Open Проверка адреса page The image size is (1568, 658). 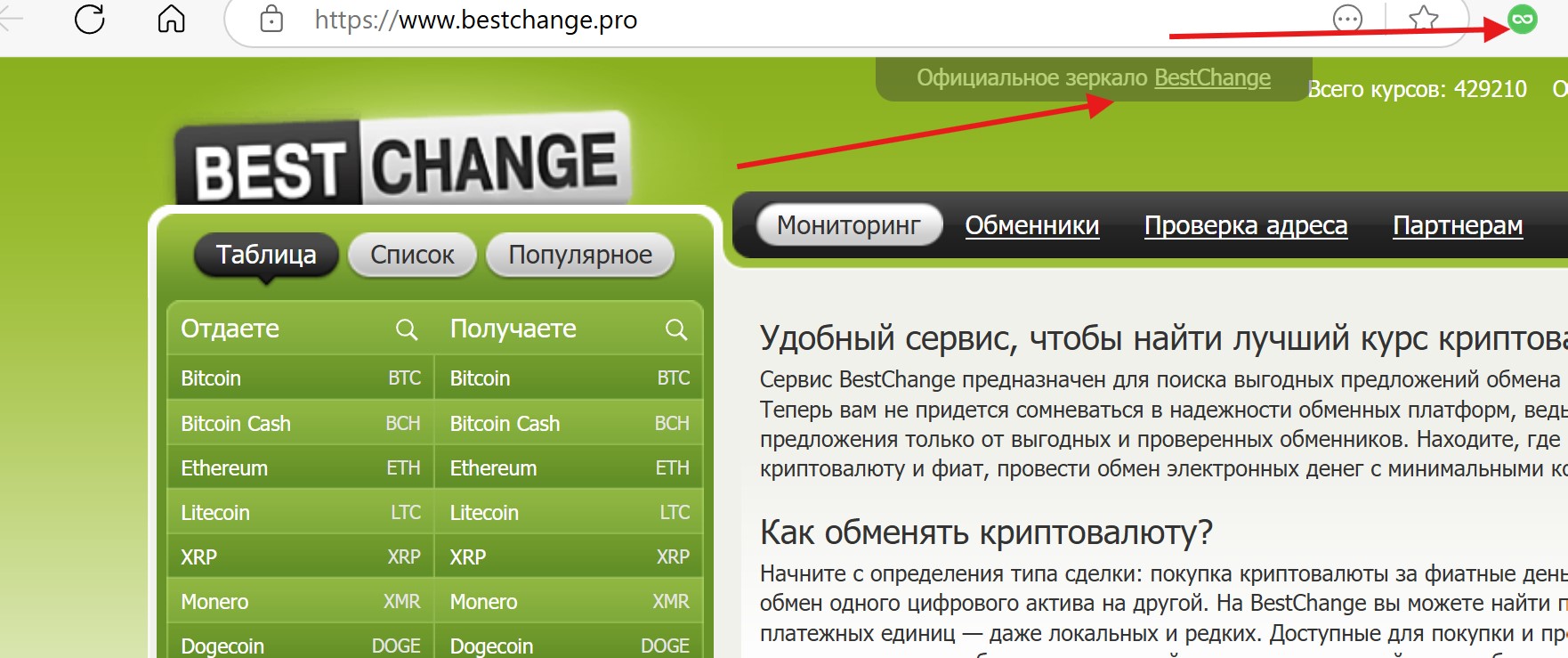(x=1246, y=225)
